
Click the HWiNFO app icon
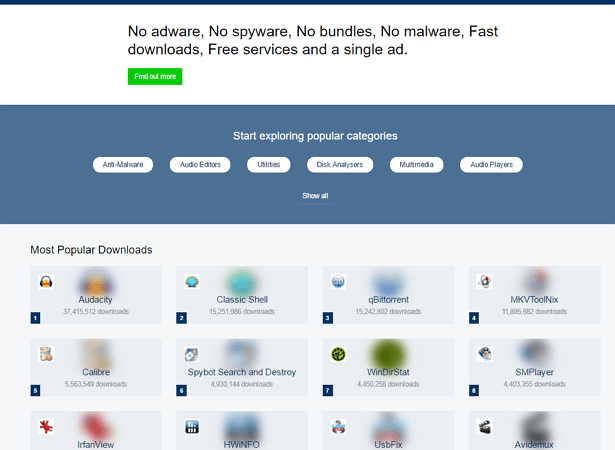(x=192, y=427)
